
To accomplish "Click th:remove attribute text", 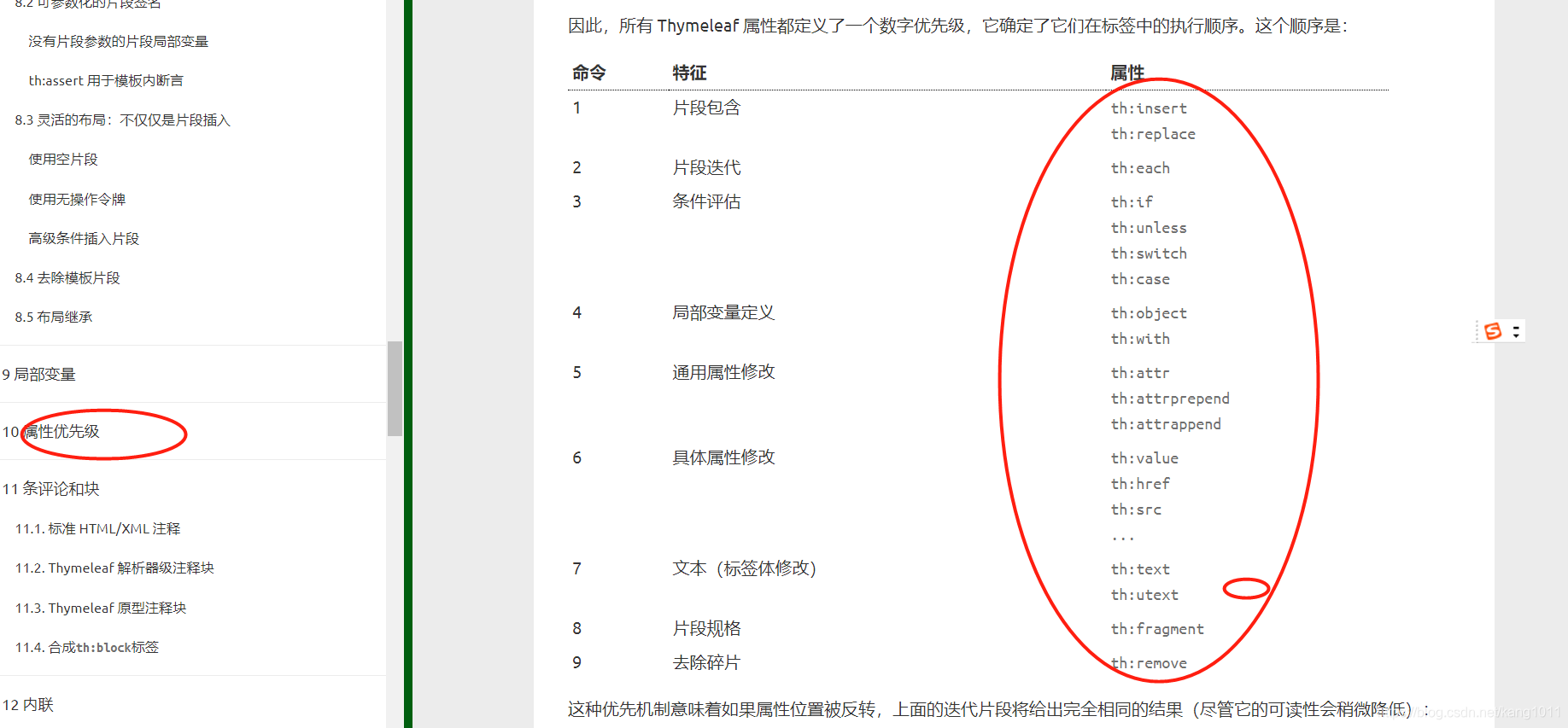I will point(1149,663).
